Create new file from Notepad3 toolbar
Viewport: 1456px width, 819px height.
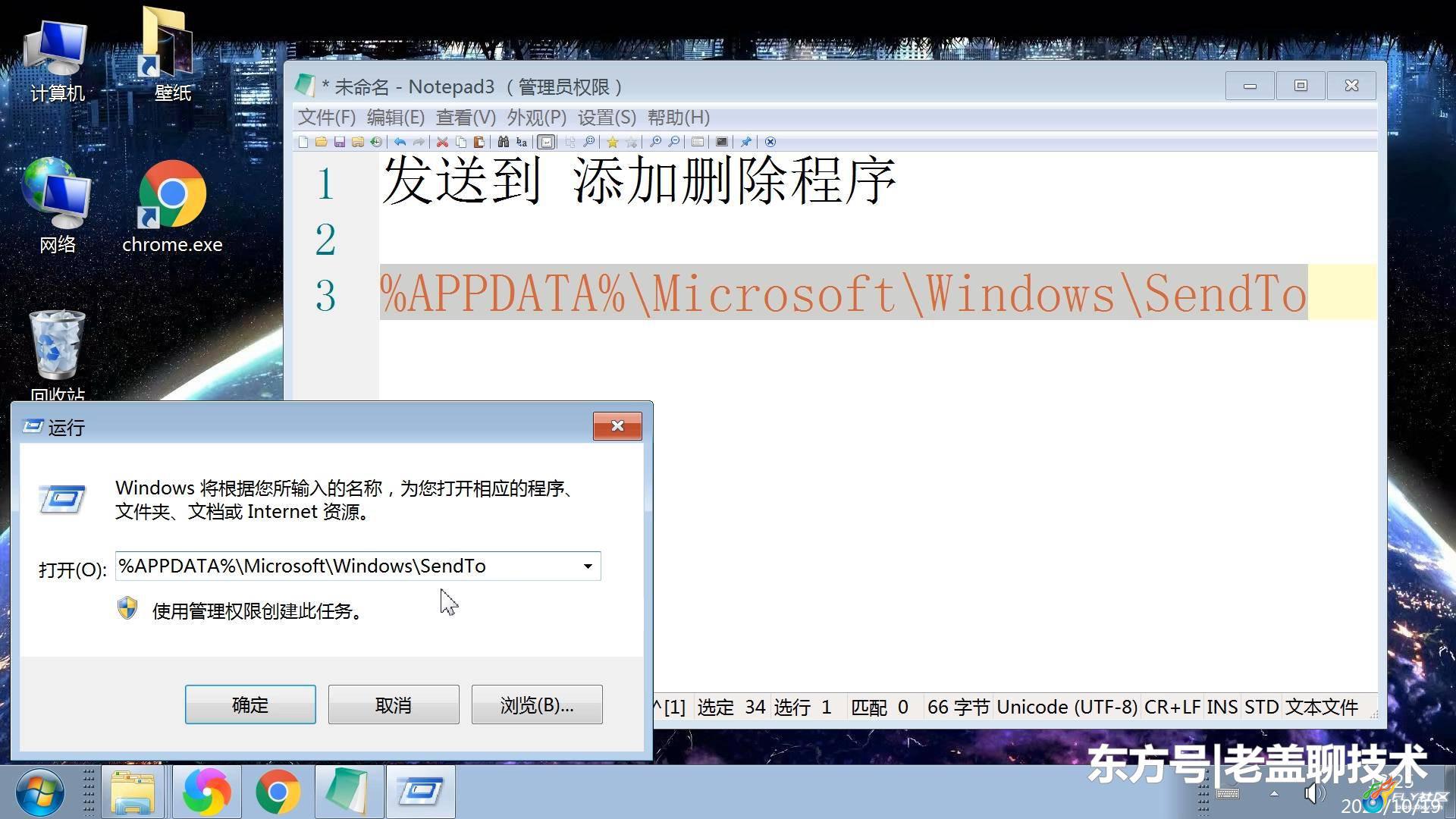click(x=303, y=142)
